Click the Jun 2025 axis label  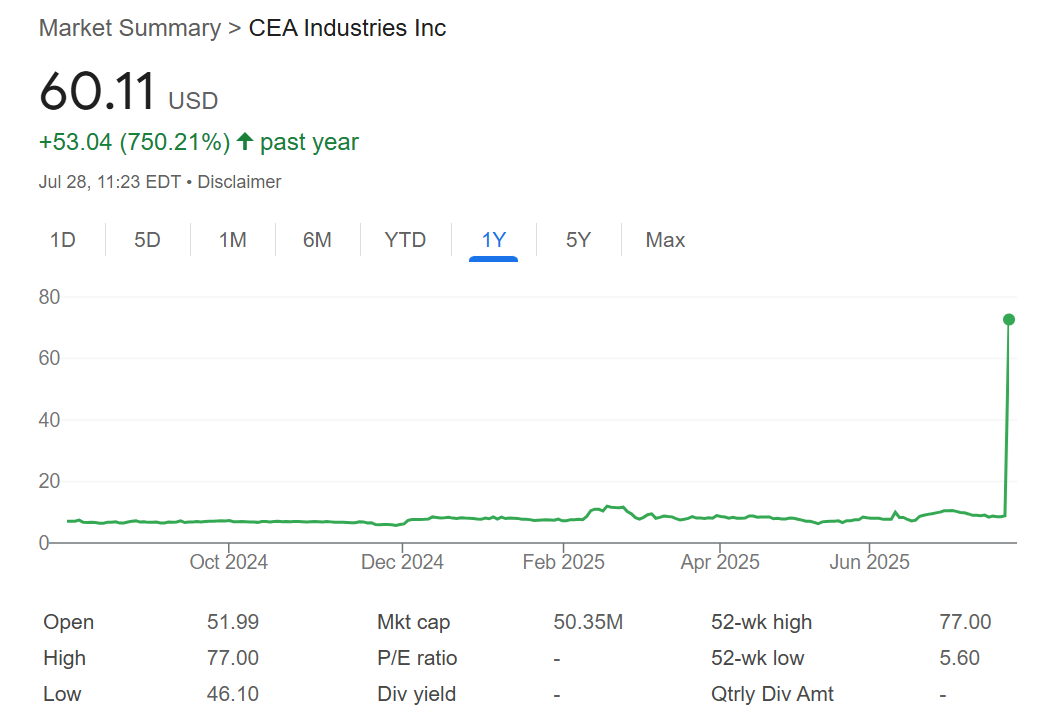pyautogui.click(x=870, y=562)
